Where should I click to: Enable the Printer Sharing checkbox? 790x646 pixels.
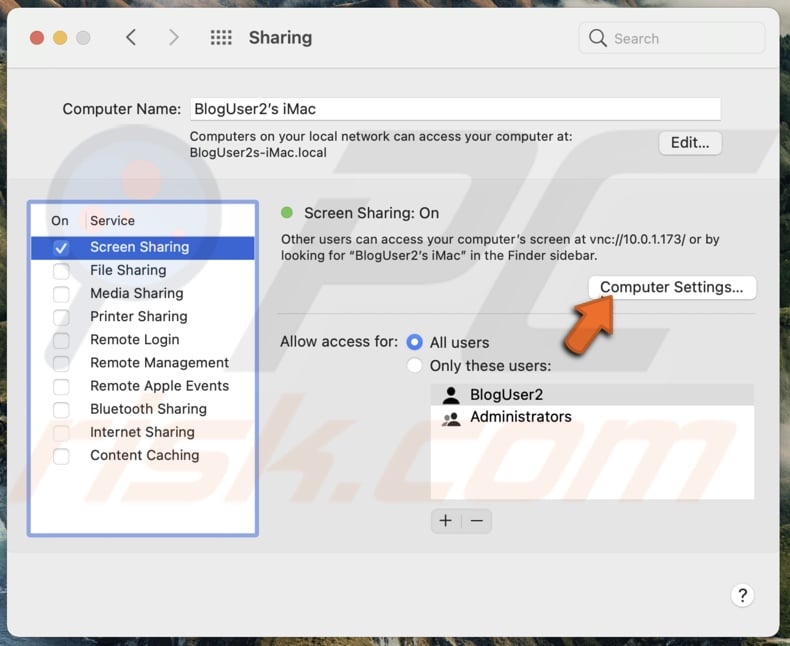pyautogui.click(x=61, y=317)
